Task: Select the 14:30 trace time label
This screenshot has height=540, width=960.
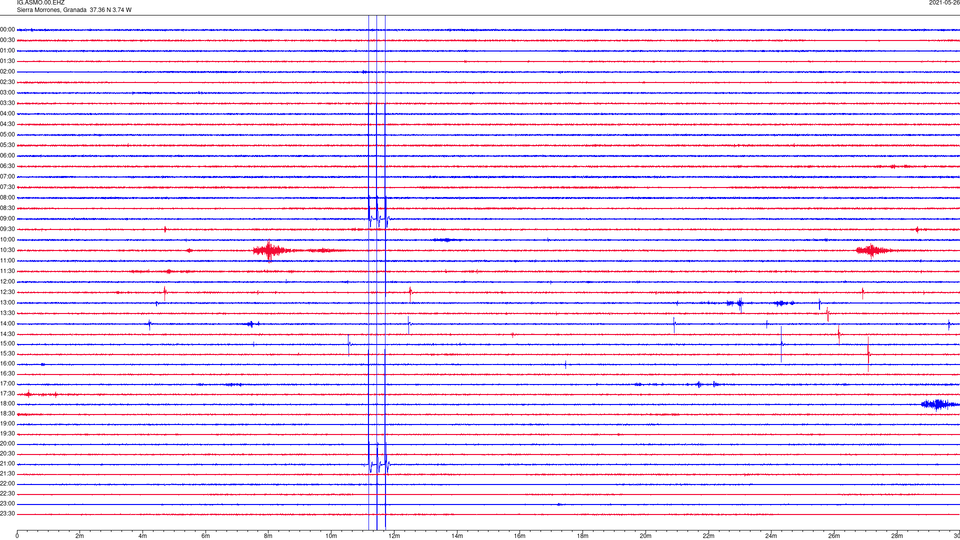Action: [7, 334]
